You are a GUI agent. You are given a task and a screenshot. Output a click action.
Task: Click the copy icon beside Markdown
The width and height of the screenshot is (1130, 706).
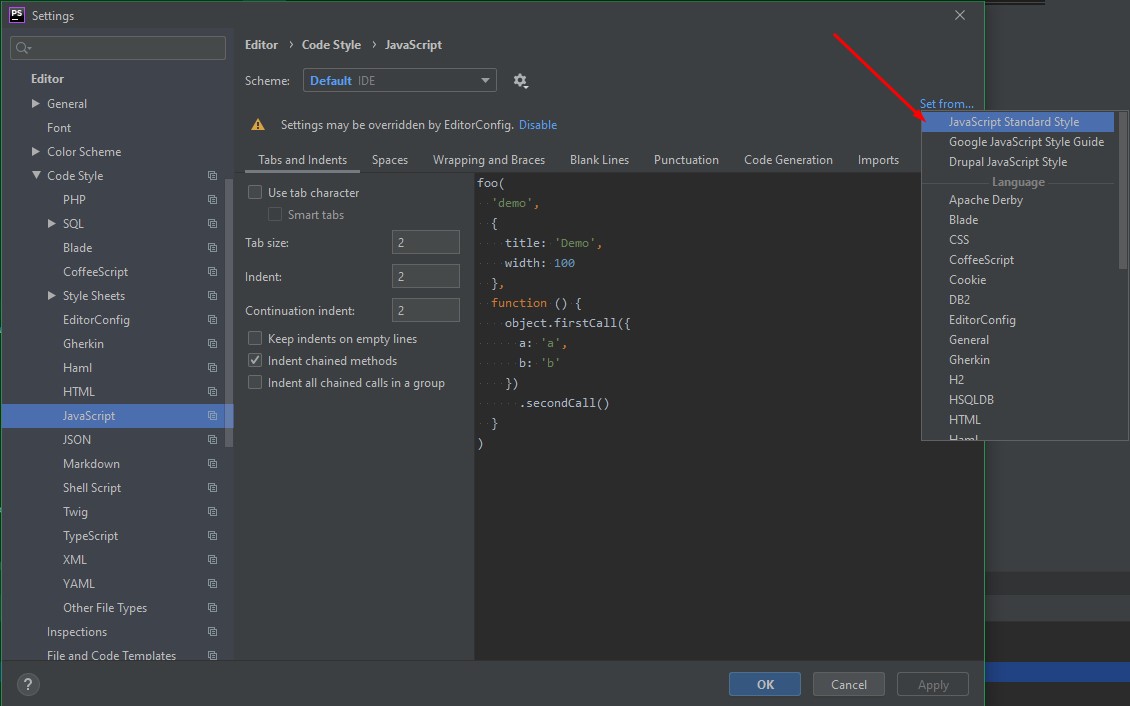[213, 464]
